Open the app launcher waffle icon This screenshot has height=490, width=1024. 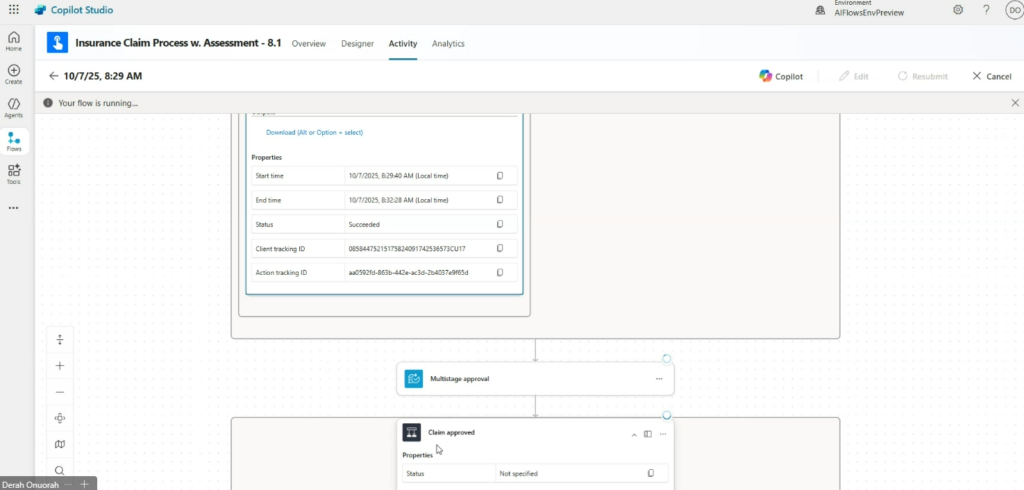[13, 10]
